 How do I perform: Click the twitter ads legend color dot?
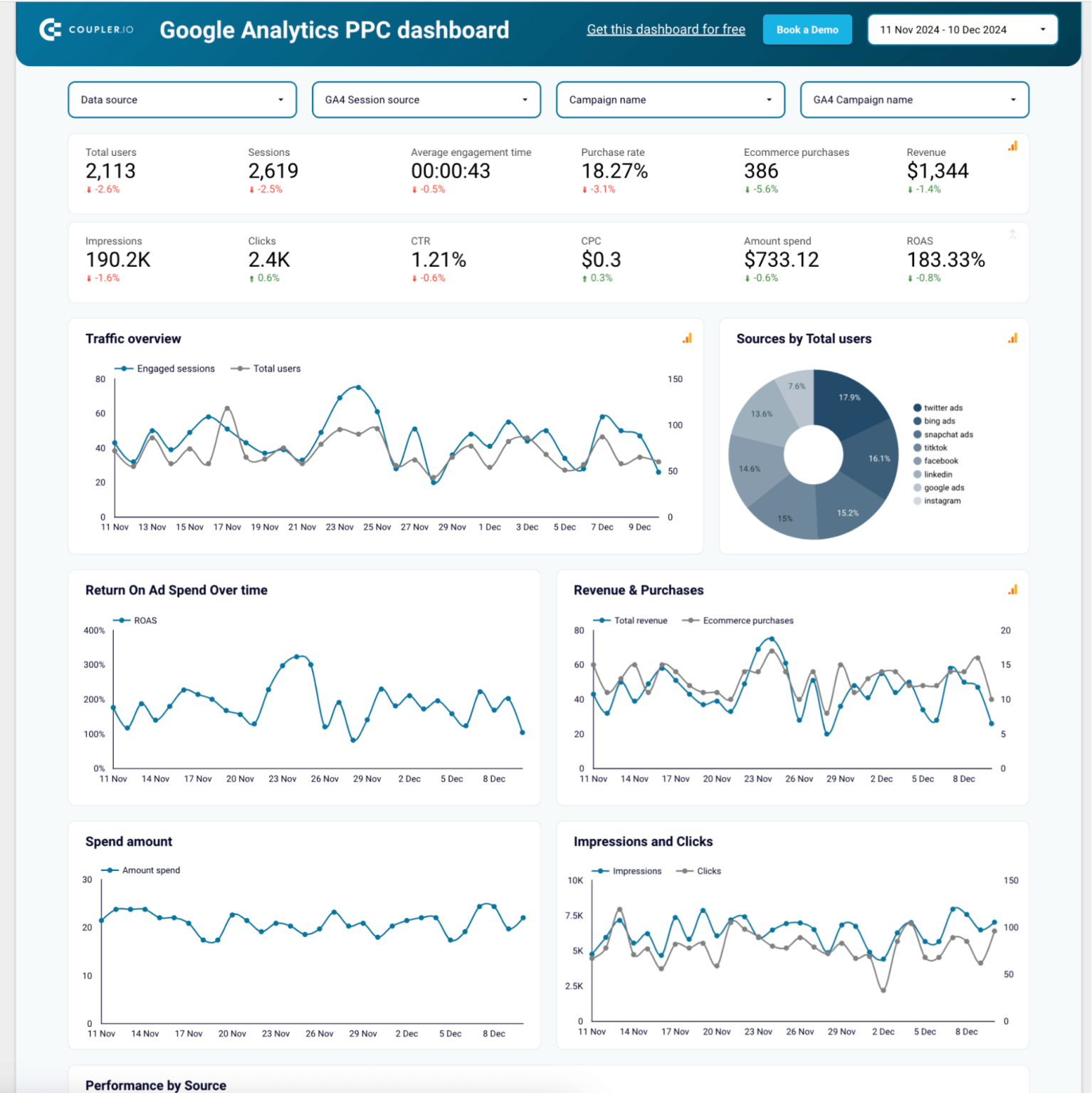(x=917, y=407)
